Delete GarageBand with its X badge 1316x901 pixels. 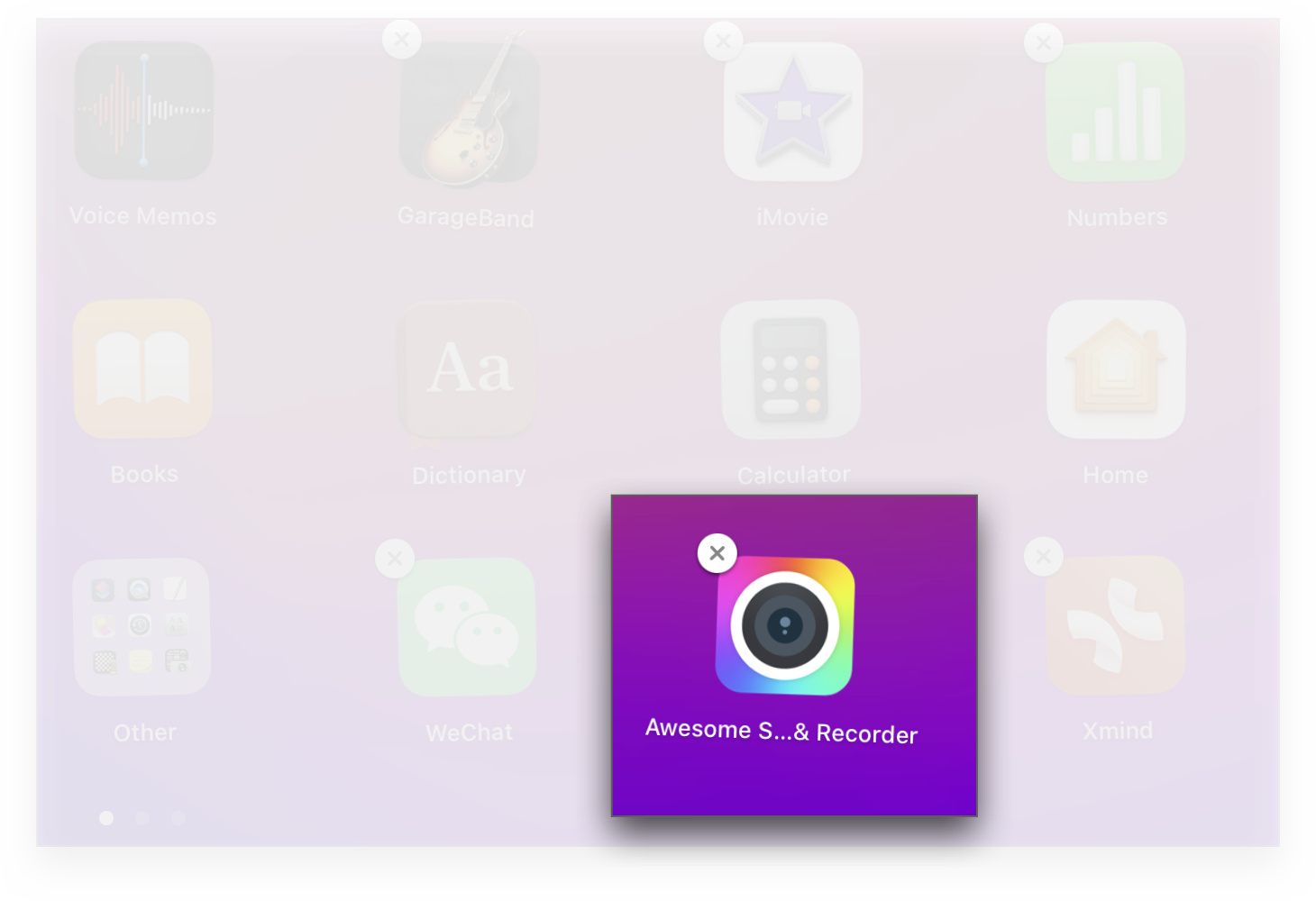coord(402,40)
